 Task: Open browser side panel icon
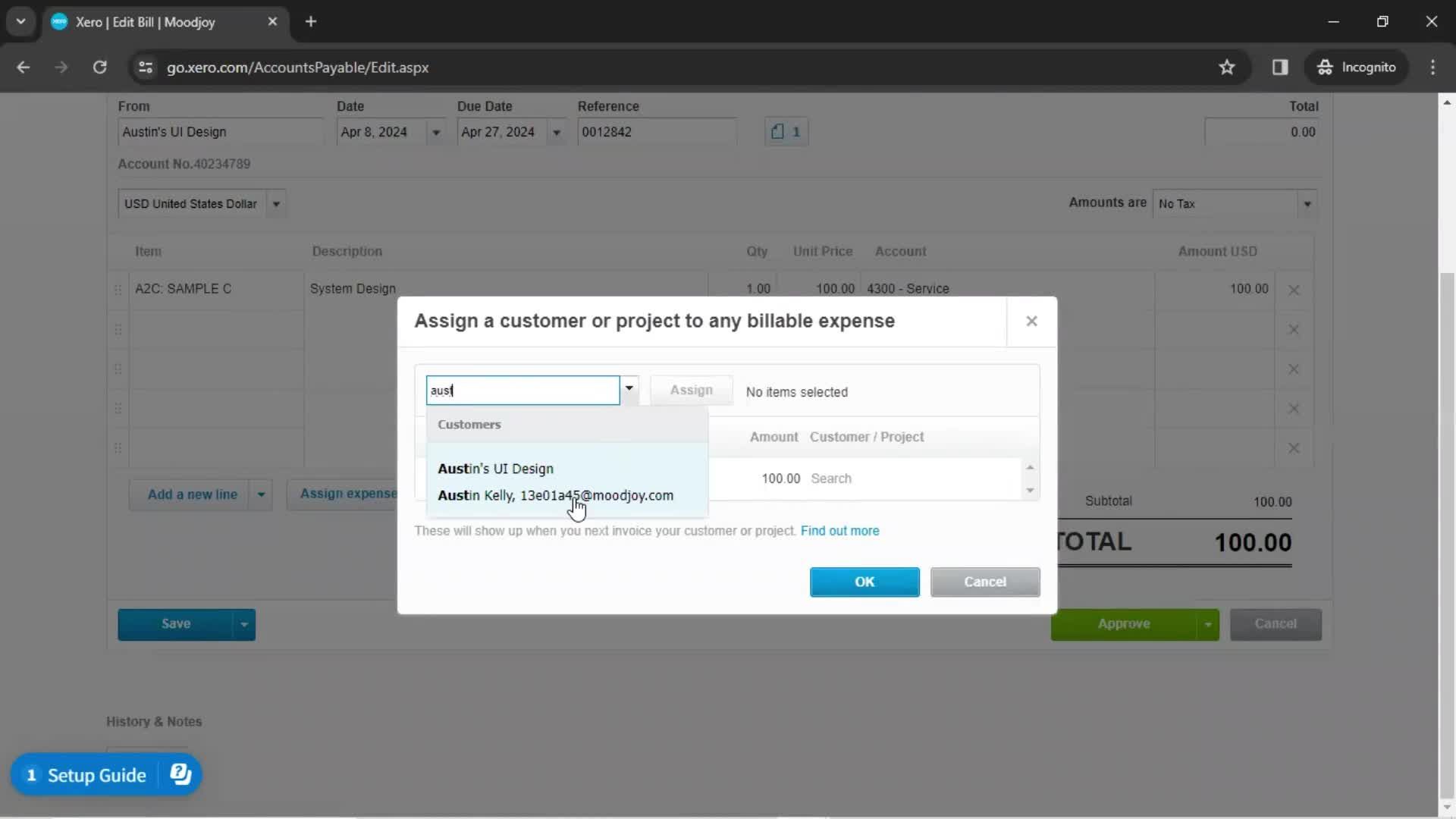(1280, 67)
